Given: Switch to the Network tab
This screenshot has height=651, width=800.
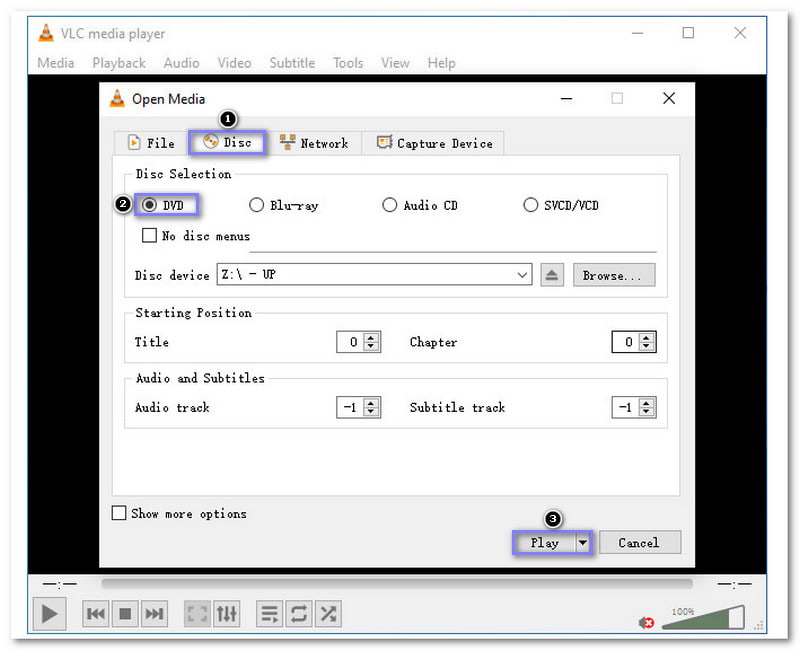Looking at the screenshot, I should click(x=314, y=143).
